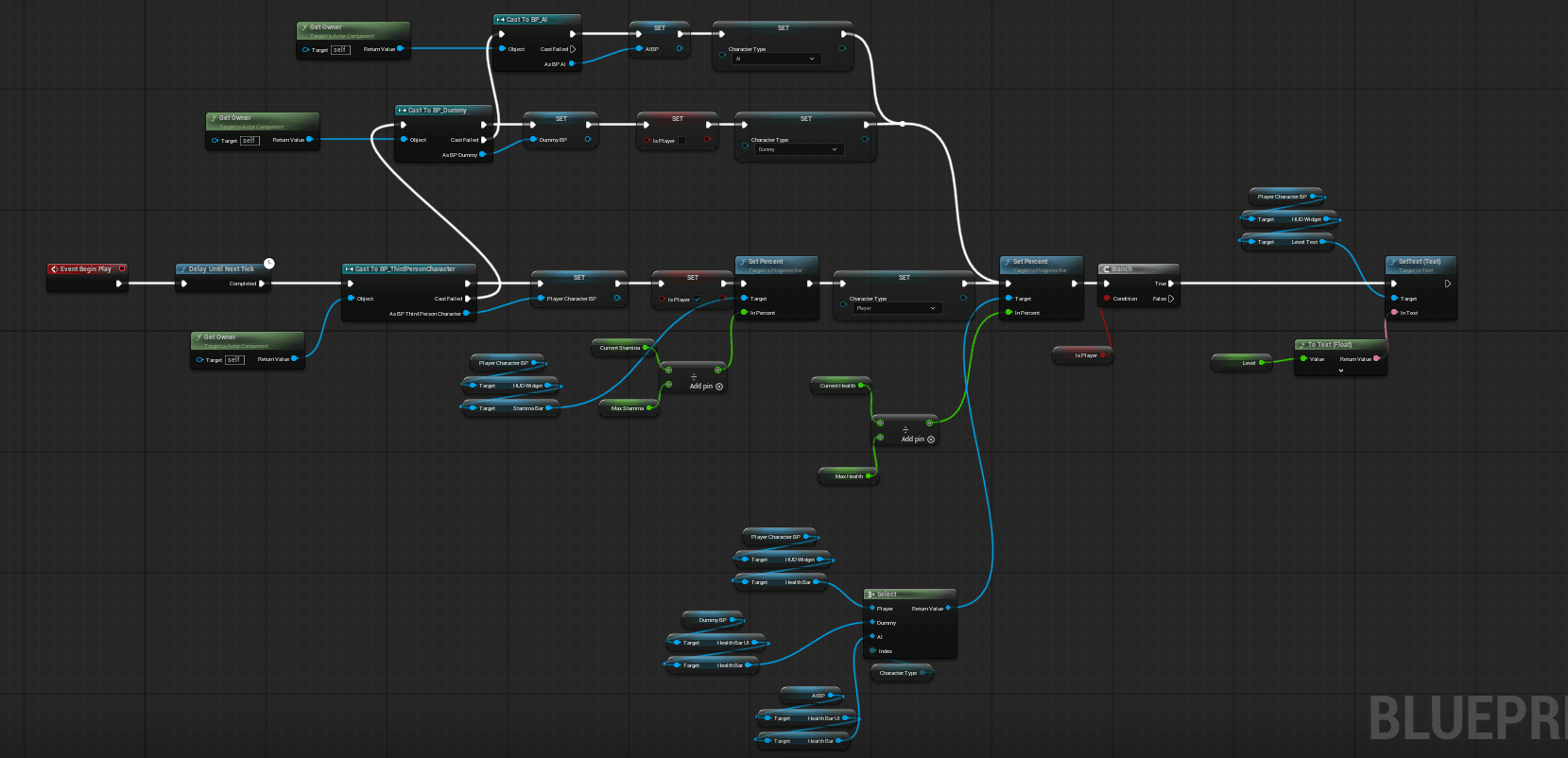Click the function icon on SetText (Text)
This screenshot has width=1568, height=758.
[1393, 262]
